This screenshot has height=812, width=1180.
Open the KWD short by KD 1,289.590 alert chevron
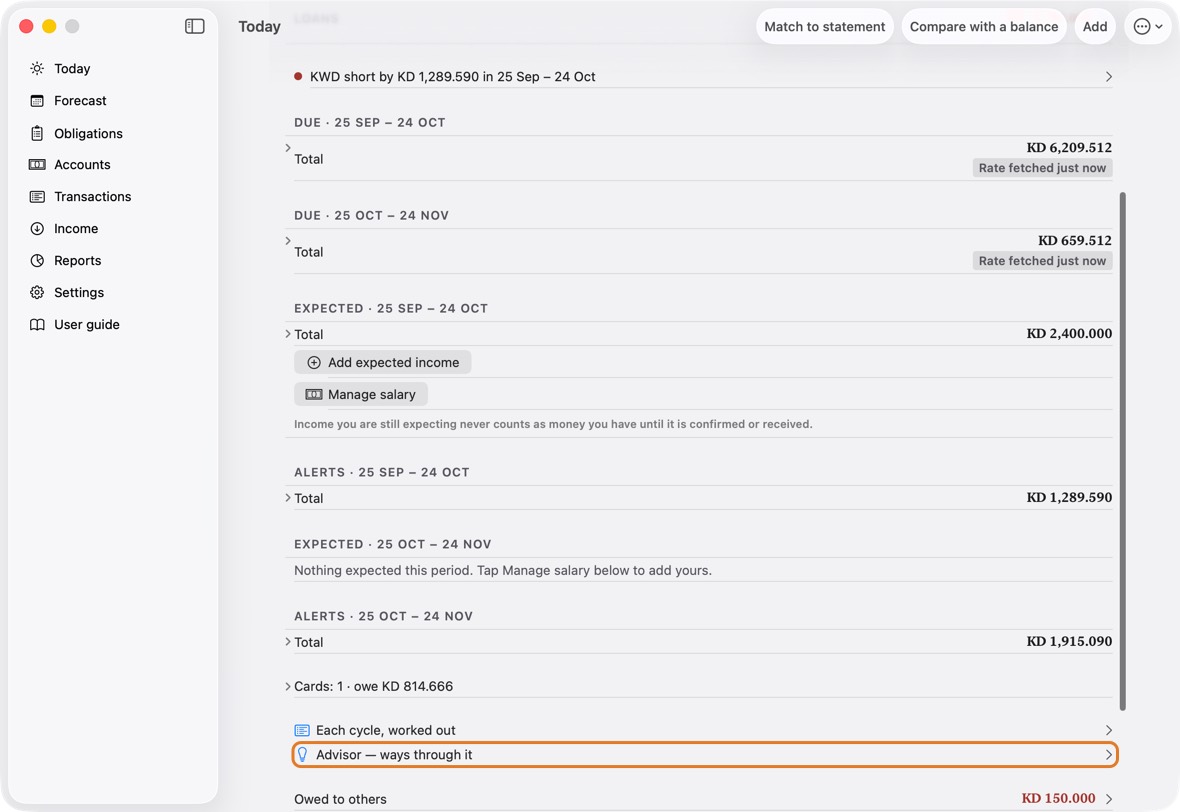tap(1109, 77)
